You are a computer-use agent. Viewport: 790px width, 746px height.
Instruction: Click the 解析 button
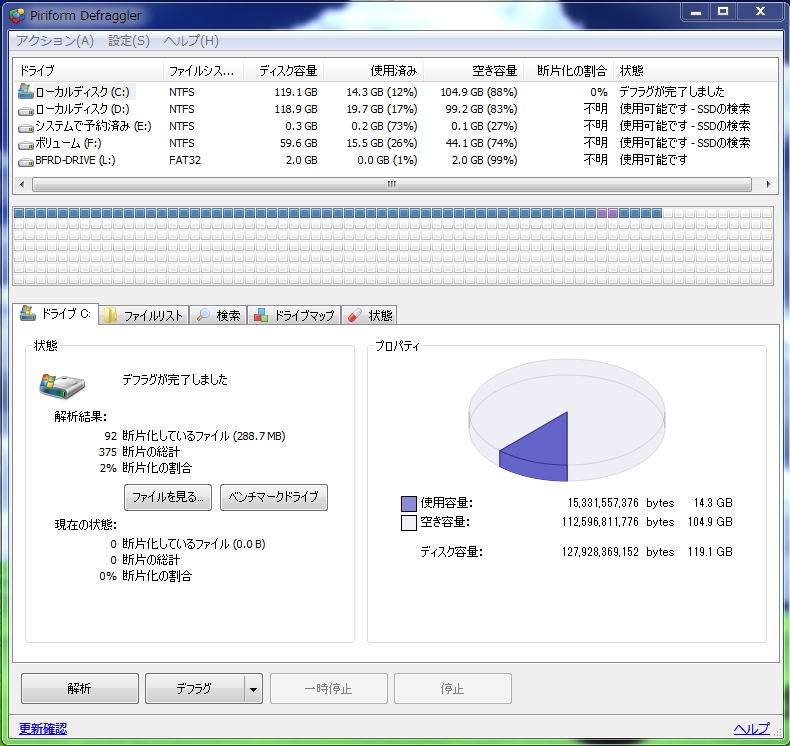(x=80, y=689)
